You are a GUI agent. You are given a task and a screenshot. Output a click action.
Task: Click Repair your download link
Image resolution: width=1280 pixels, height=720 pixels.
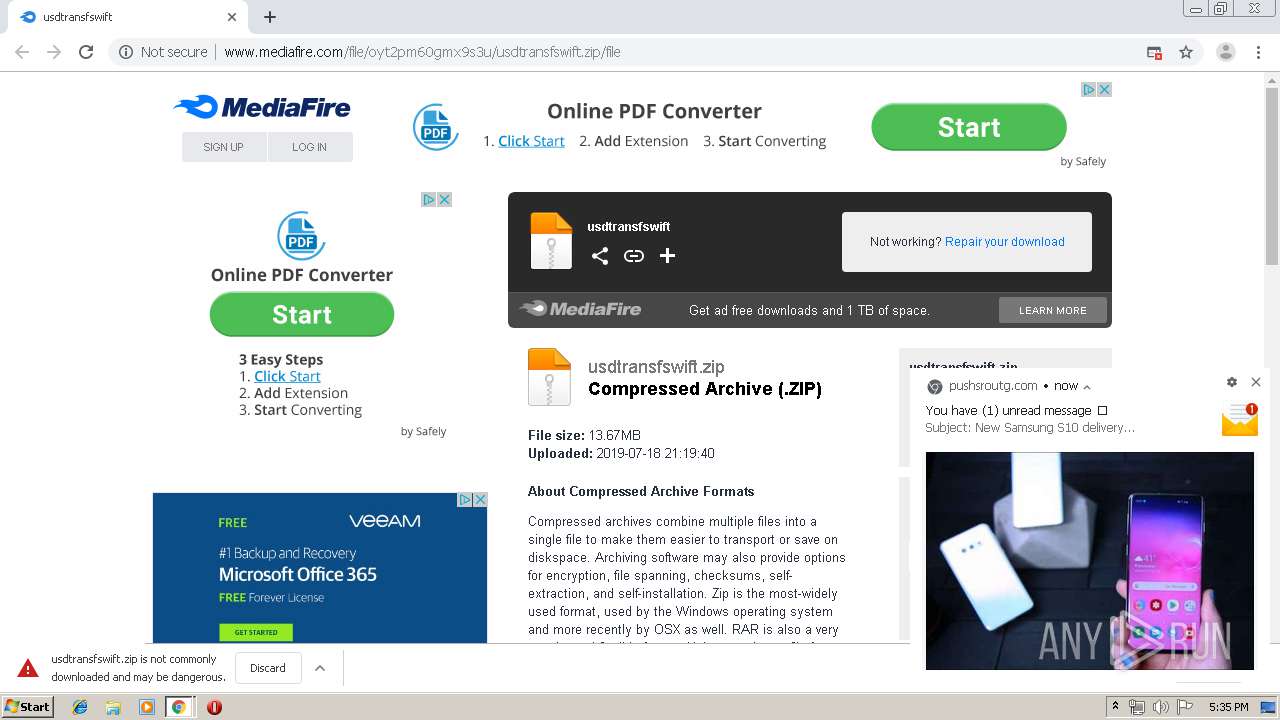coord(1005,242)
